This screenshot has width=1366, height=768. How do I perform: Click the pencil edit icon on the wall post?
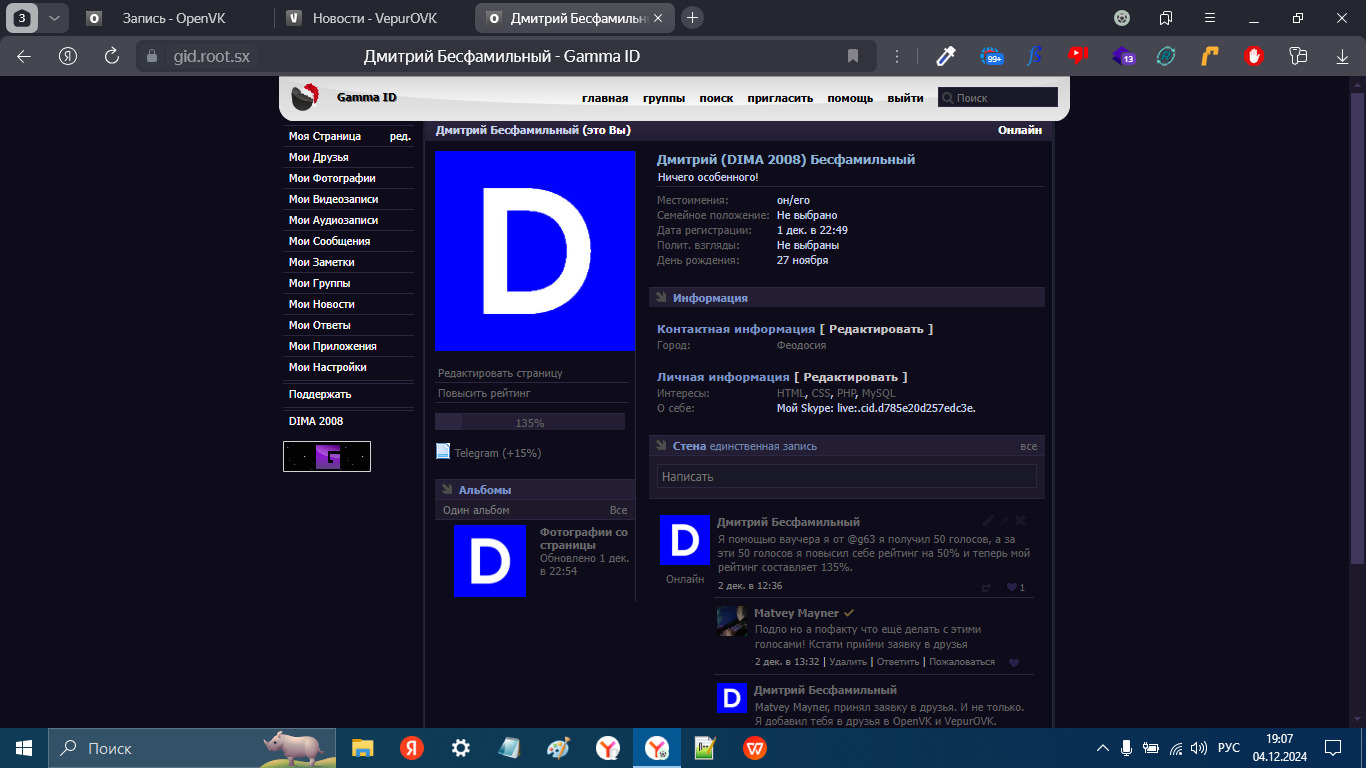point(988,521)
